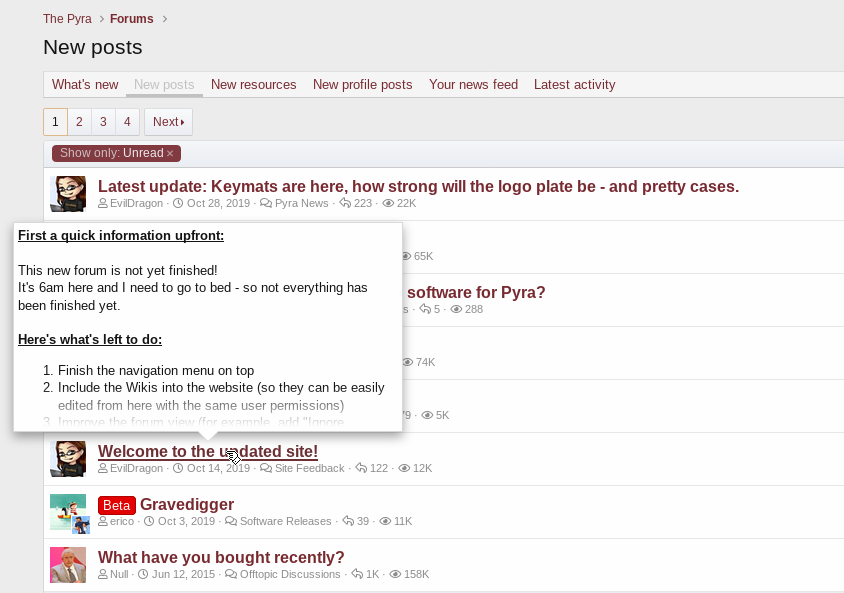Viewport: 844px width, 593px height.
Task: Go to page 2 of new posts
Action: tap(79, 122)
